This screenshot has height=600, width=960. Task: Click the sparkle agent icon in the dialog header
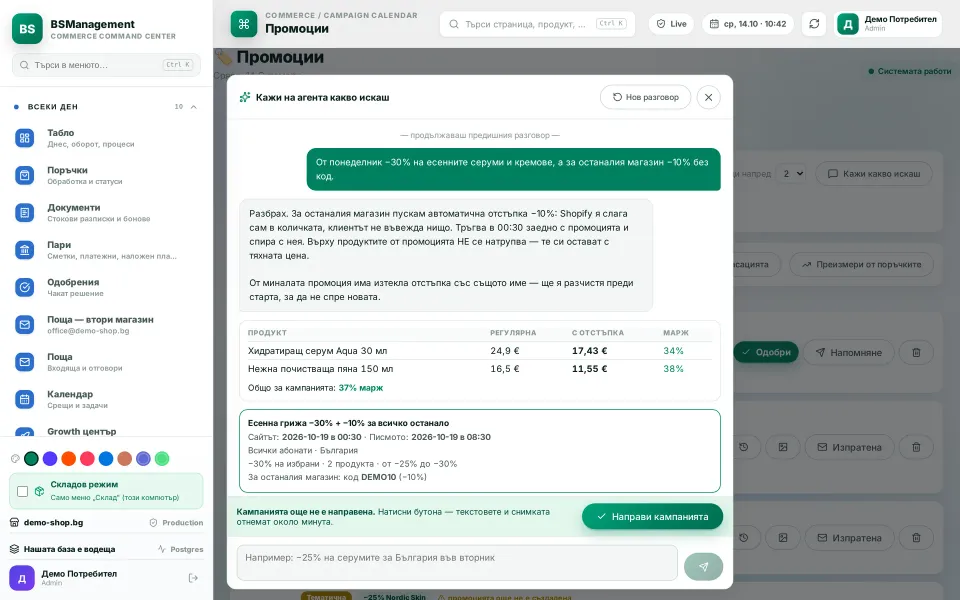click(245, 97)
